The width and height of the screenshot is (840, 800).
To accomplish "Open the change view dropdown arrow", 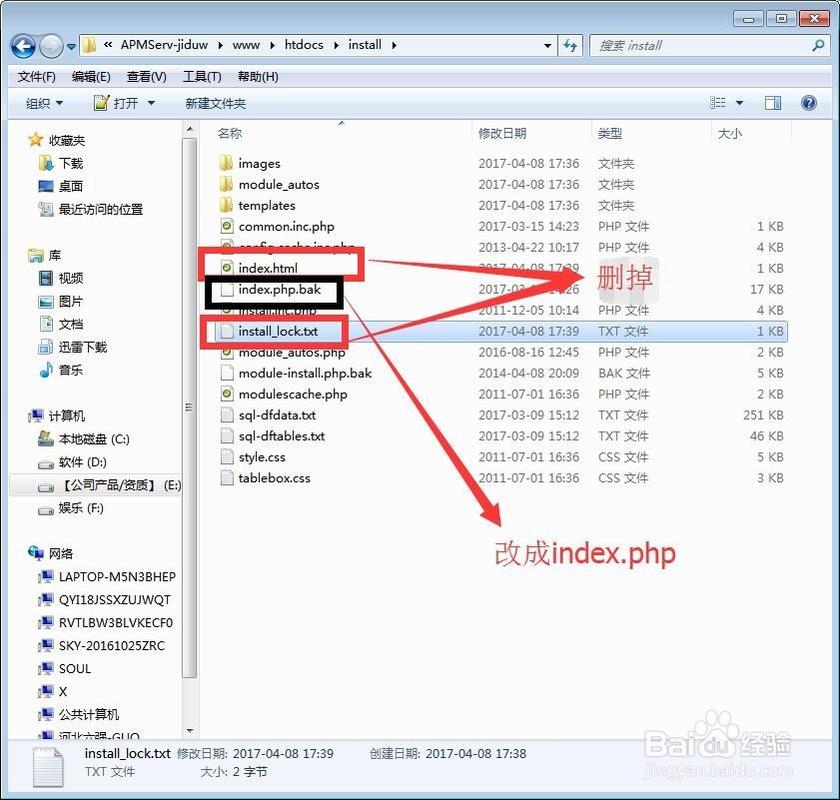I will click(740, 103).
